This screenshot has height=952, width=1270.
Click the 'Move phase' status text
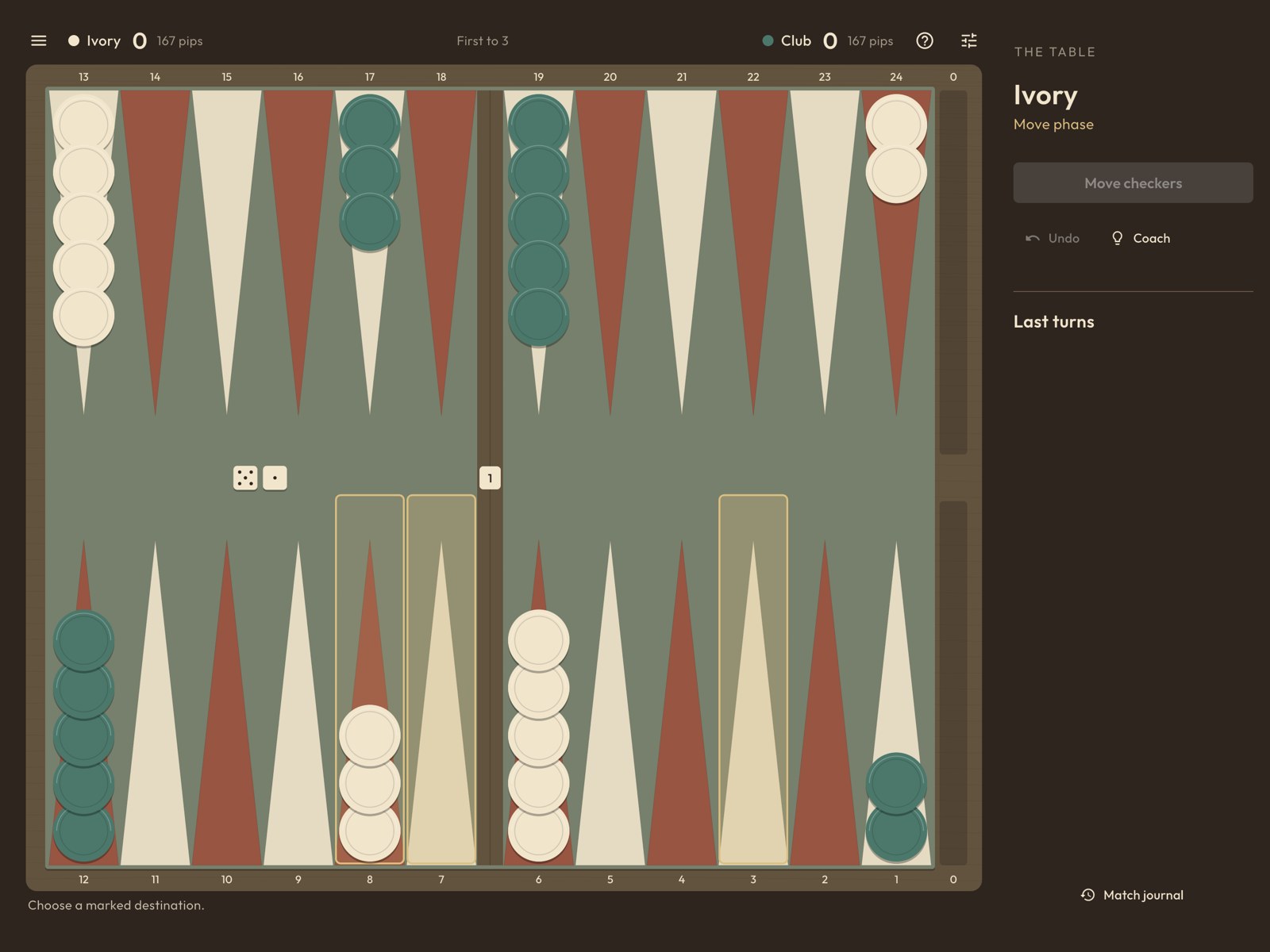click(1053, 125)
